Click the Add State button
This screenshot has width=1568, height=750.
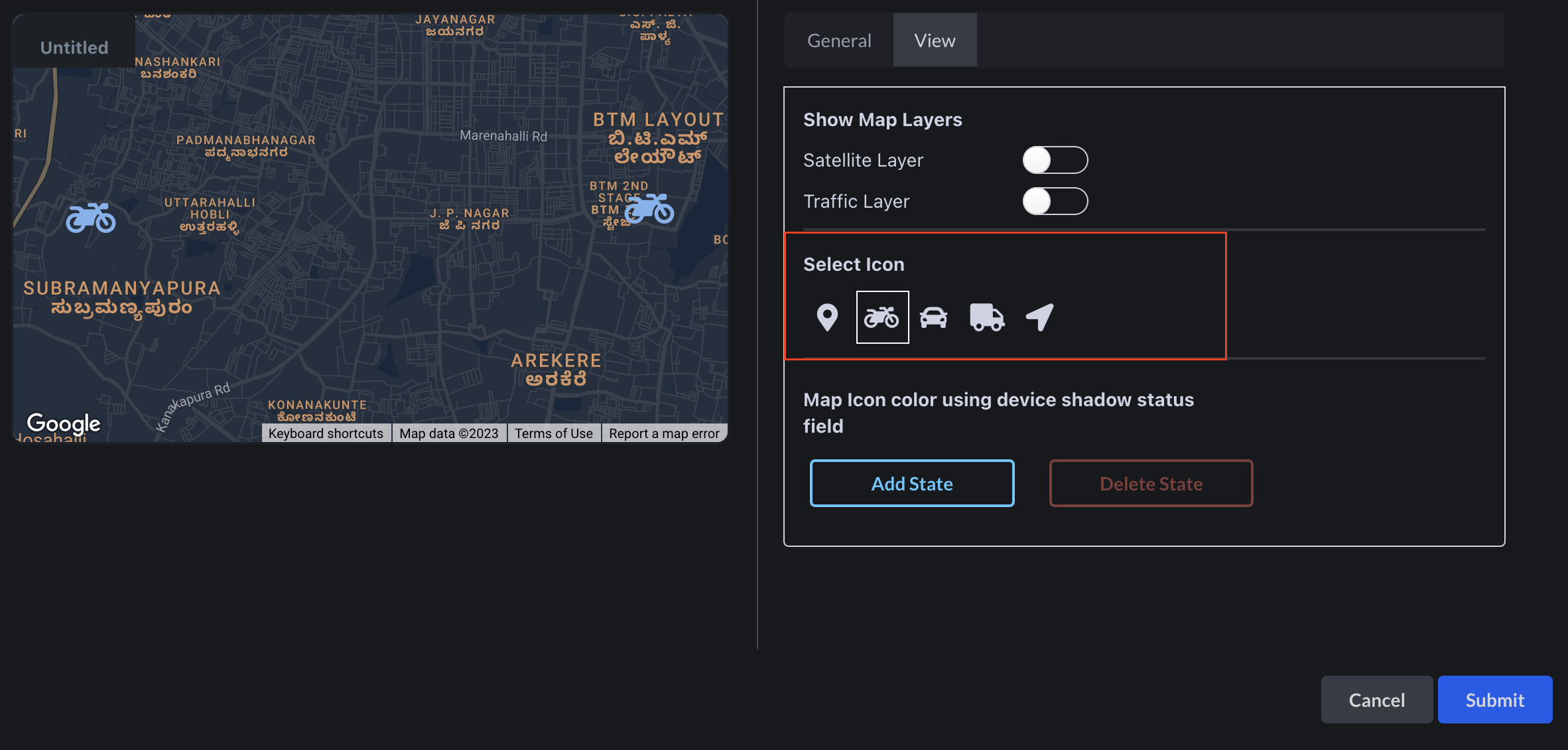pyautogui.click(x=912, y=484)
